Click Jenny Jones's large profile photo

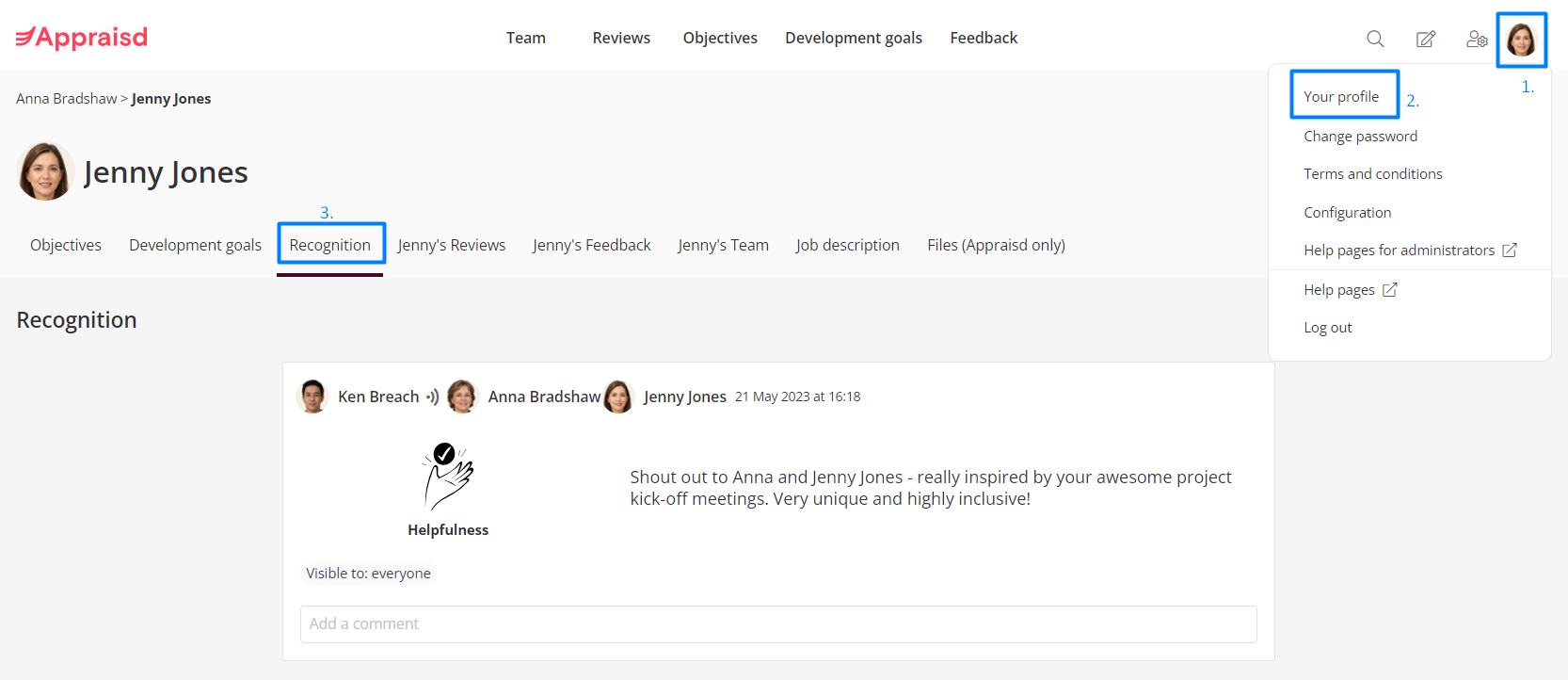45,171
